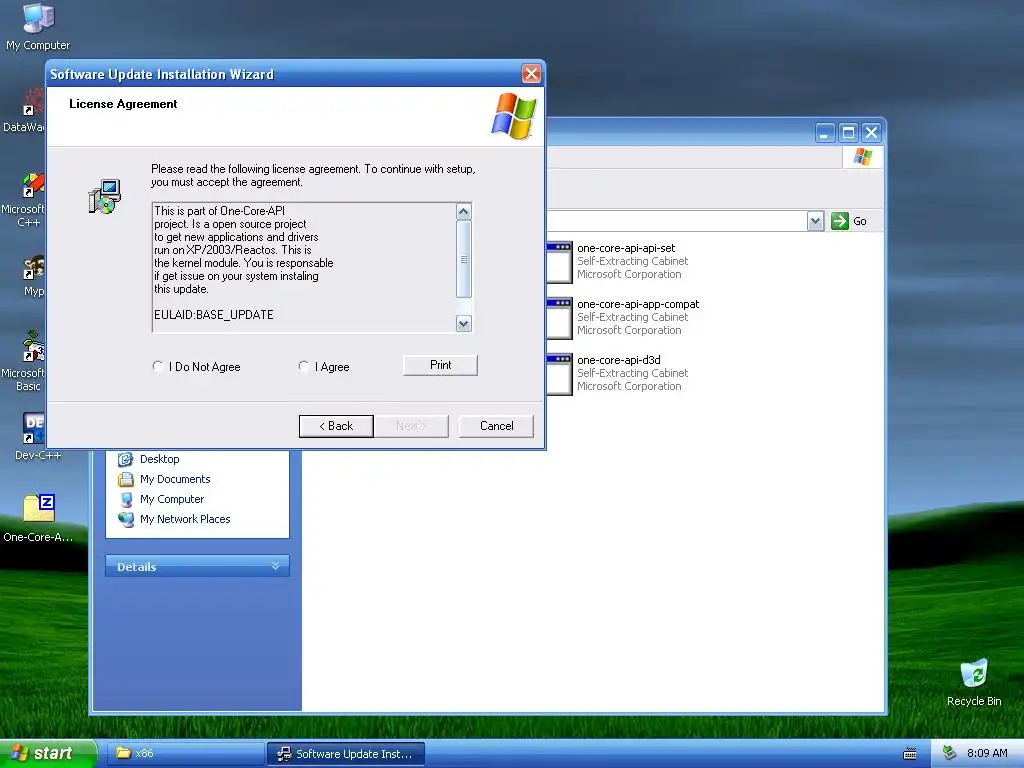
Task: Select the I Do Not Agree radio button
Action: 158,366
